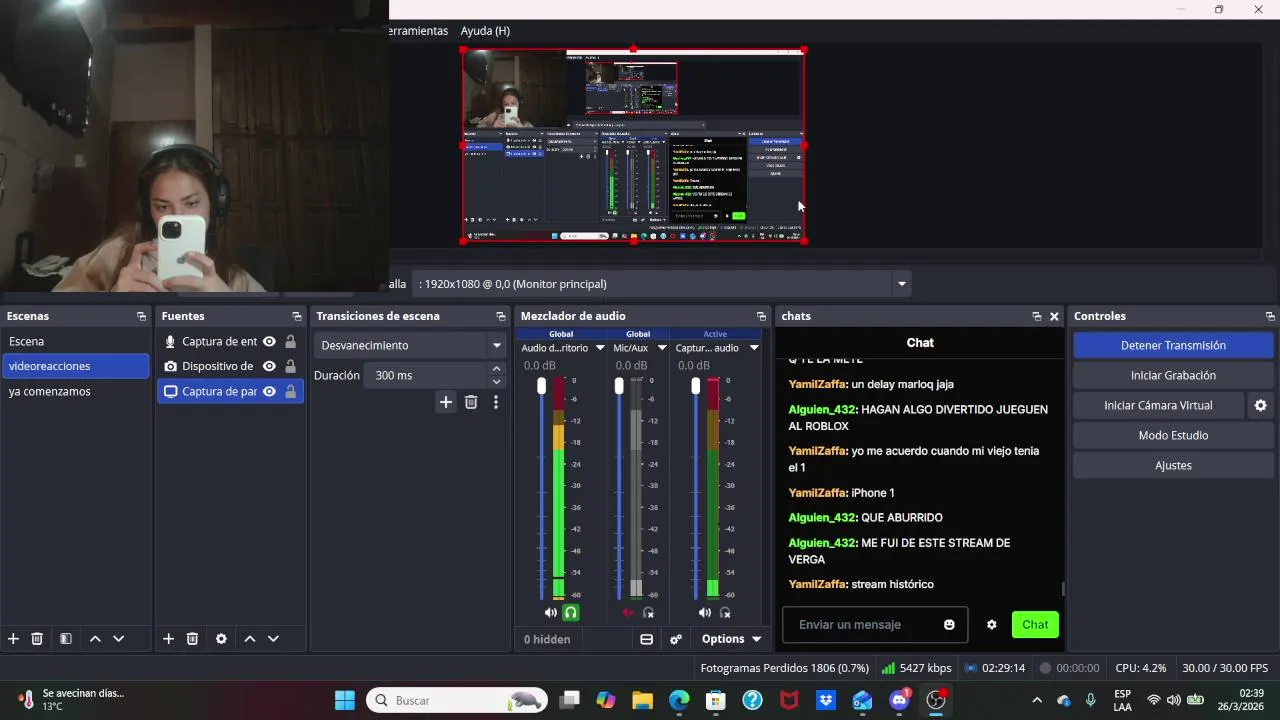Viewport: 1280px width, 720px height.
Task: Delete selected scene with trash icon in Escenas
Action: point(37,639)
